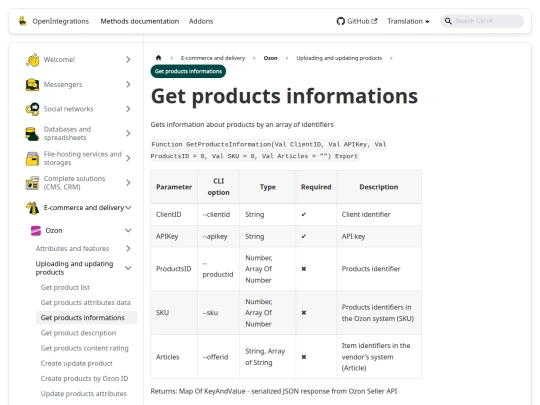Click the --sku CLI option cell
The width and height of the screenshot is (540, 405).
(x=218, y=313)
